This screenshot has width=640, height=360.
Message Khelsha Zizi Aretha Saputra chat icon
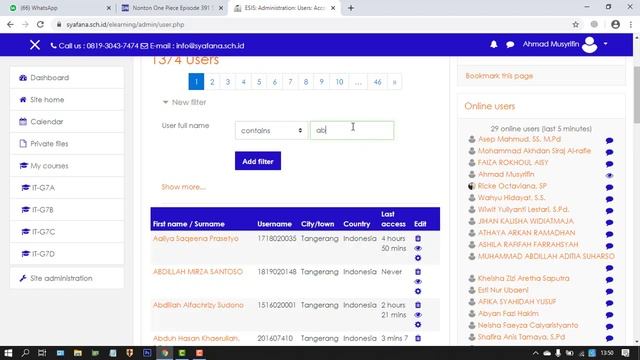tap(609, 280)
